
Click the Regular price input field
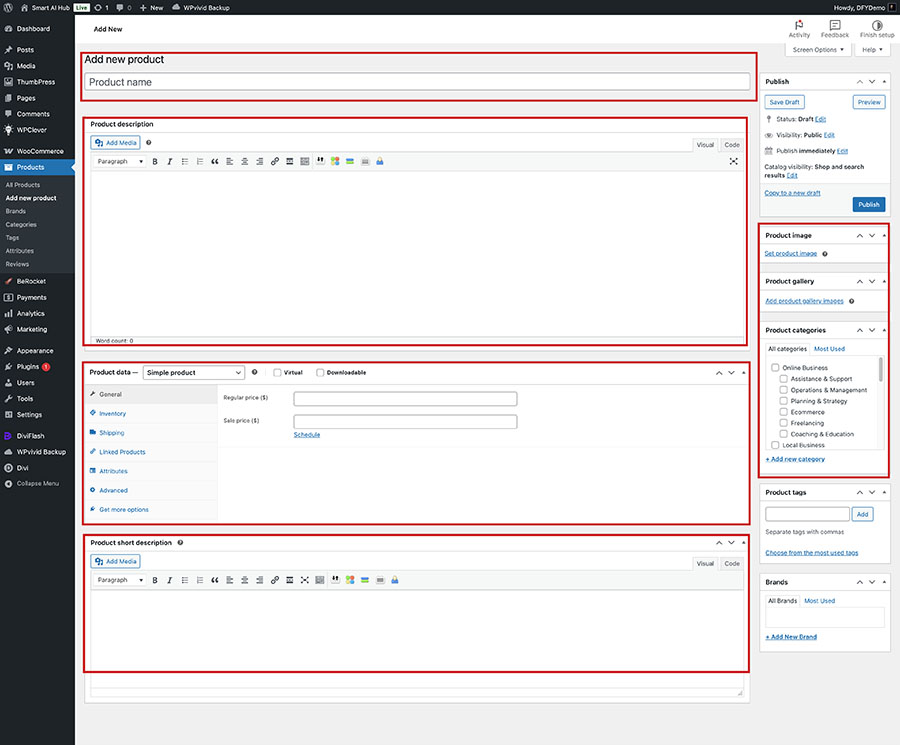(405, 399)
